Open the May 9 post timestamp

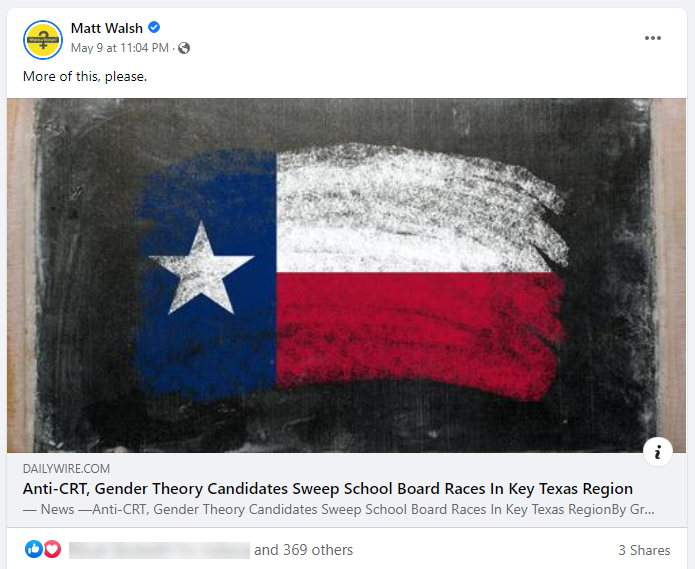pos(119,48)
